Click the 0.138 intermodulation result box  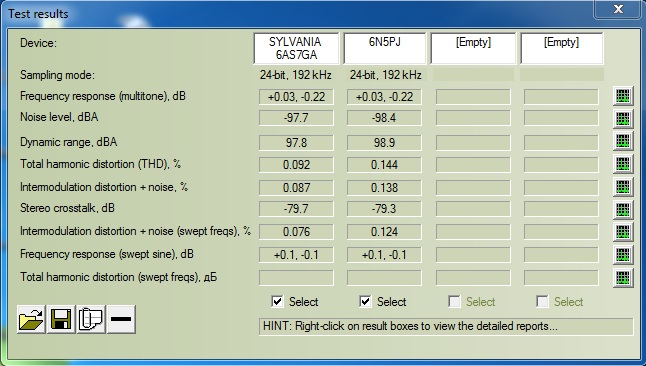[x=384, y=188]
